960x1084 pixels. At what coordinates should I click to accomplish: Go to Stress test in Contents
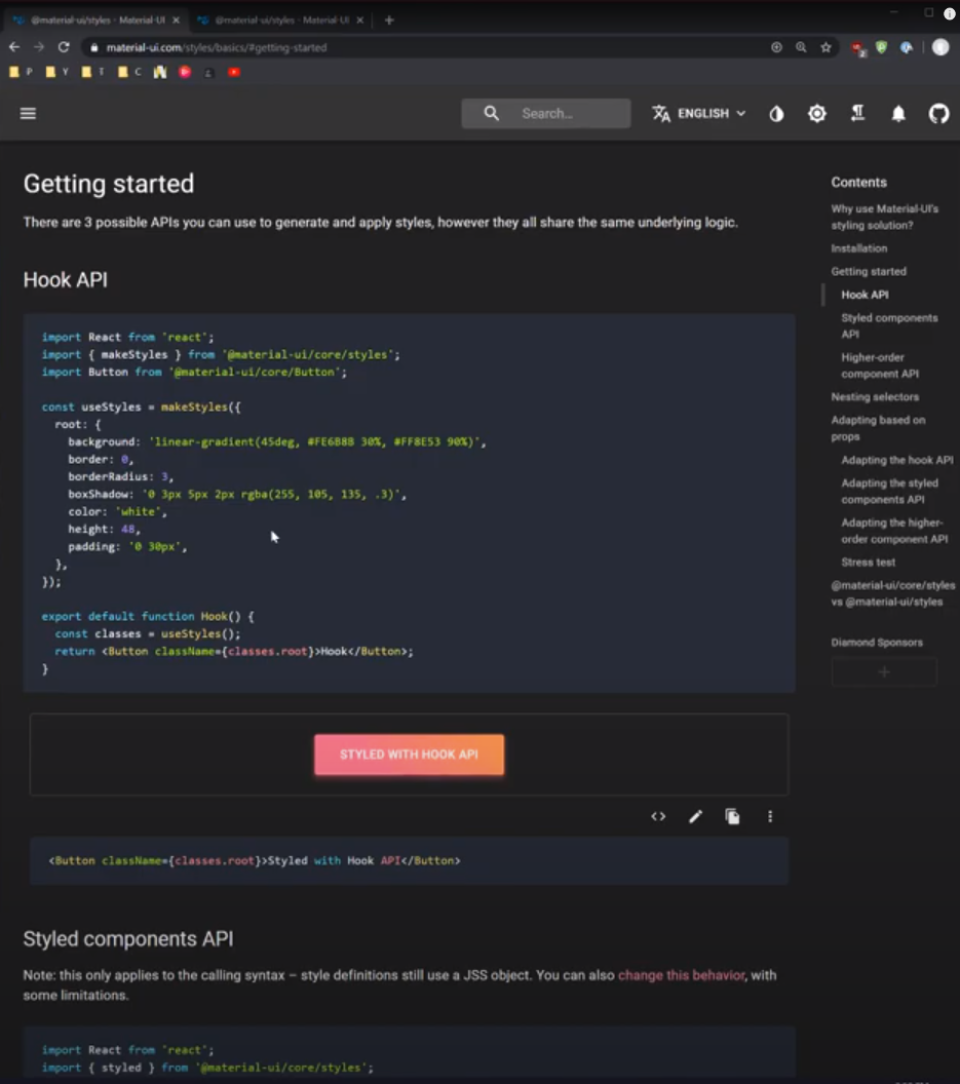[x=868, y=562]
